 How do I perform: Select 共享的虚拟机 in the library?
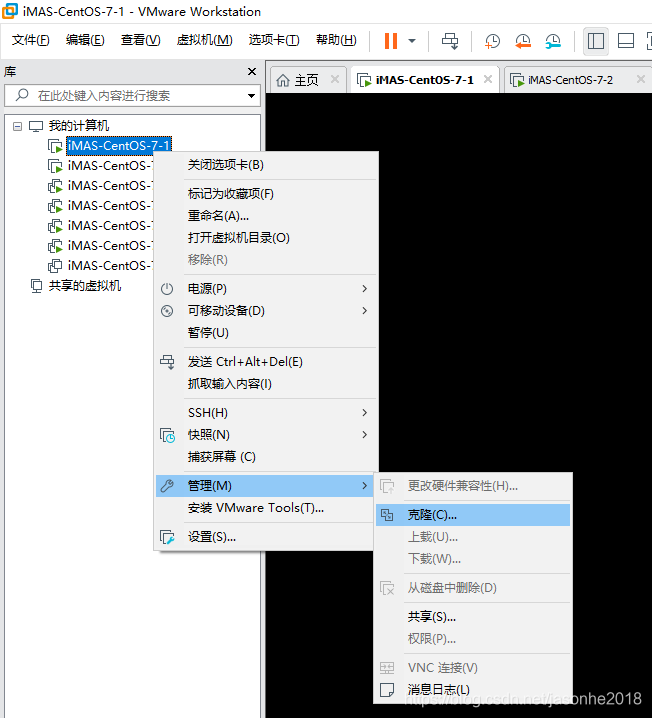click(x=85, y=286)
